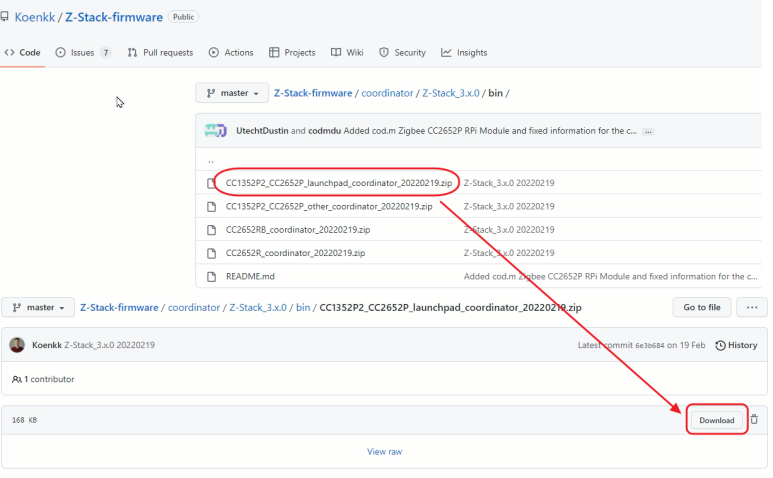Expand the commit message ellipsis button
Screen dimensions: 773x478
(x=649, y=132)
